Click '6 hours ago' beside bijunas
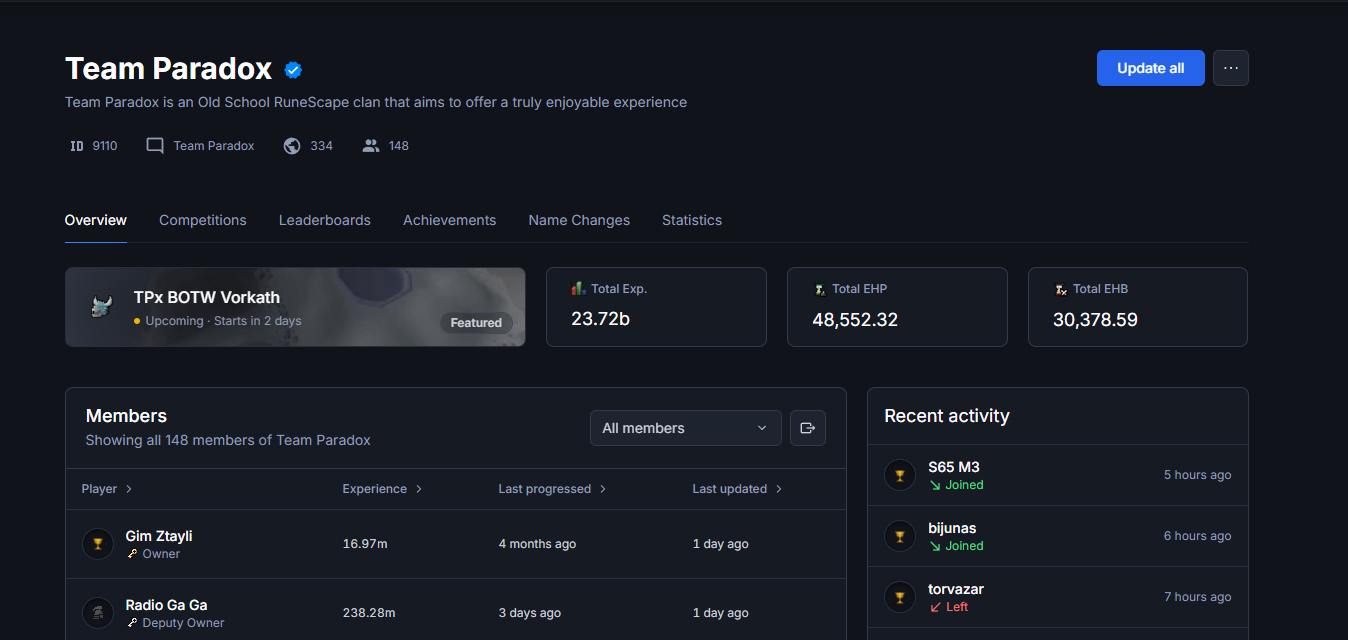 click(x=1198, y=536)
